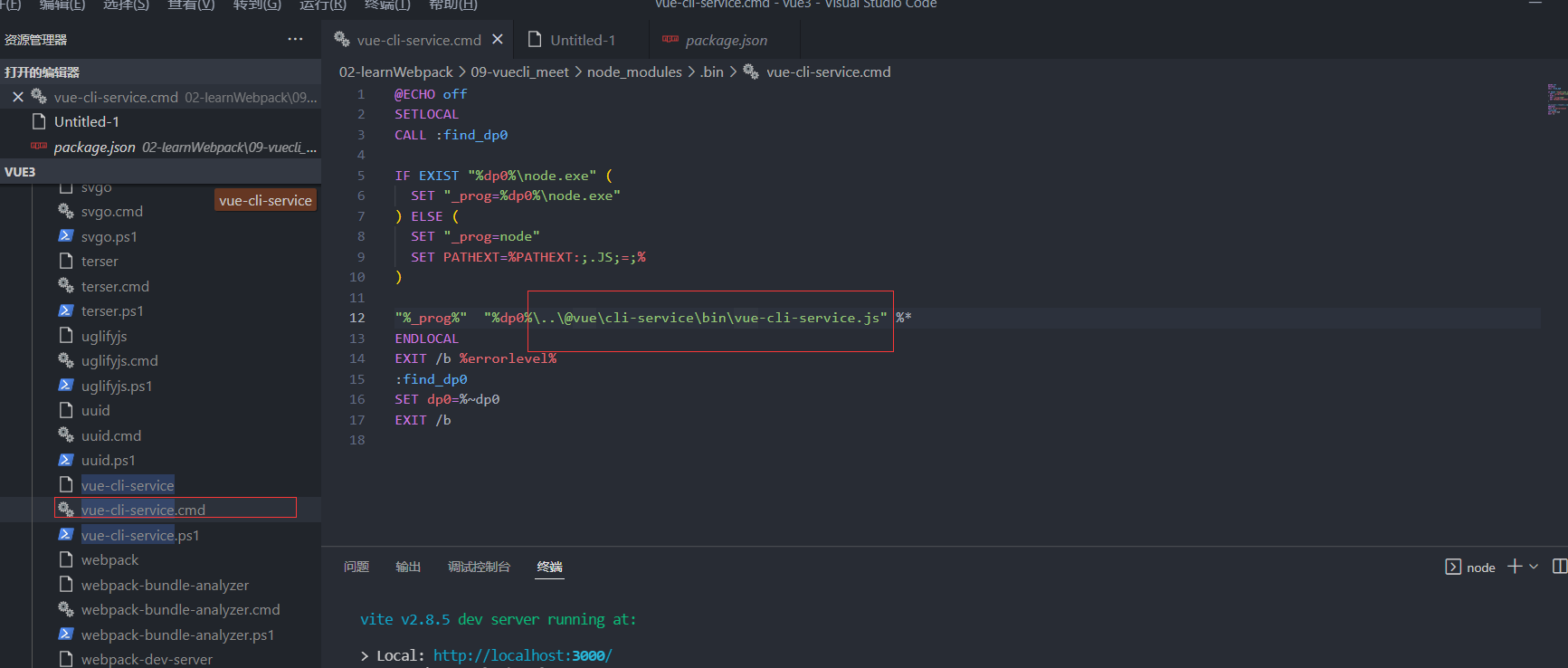
Task: Collapse the VUE3 explorer section header
Action: click(x=160, y=172)
